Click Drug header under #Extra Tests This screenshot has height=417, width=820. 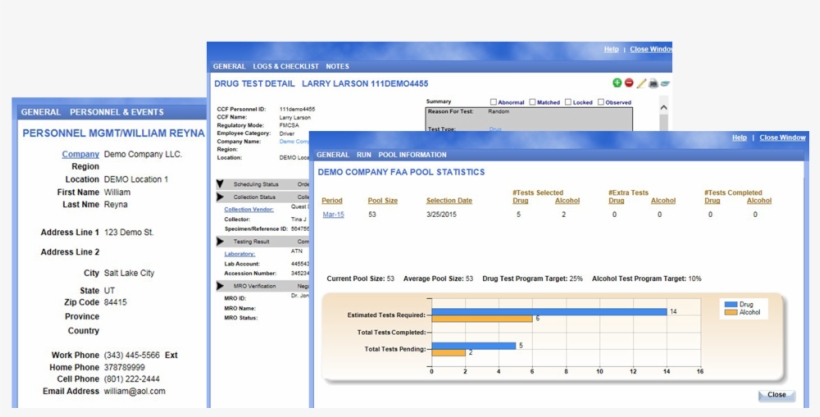click(x=617, y=200)
